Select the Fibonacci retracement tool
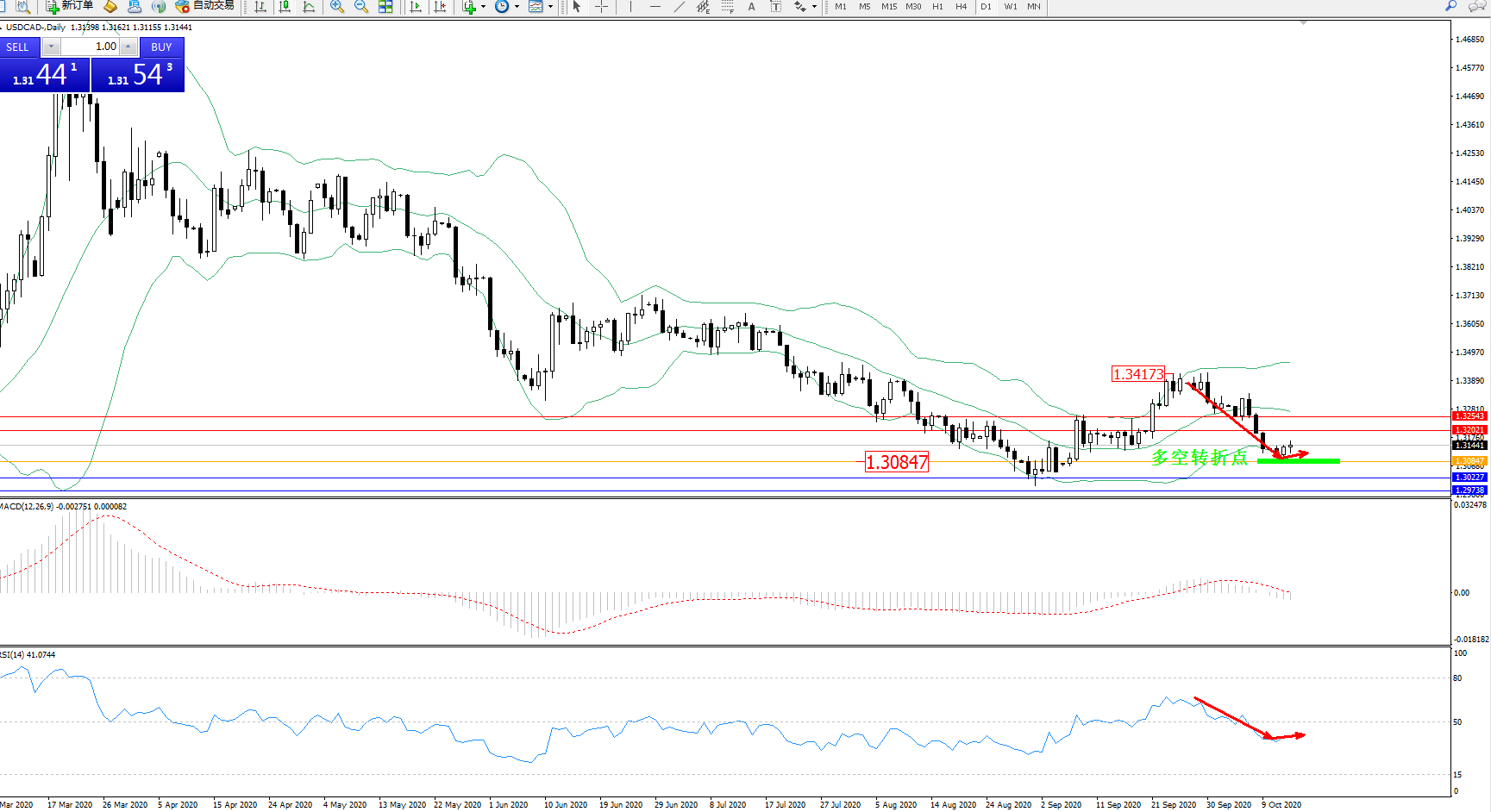The height and width of the screenshot is (812, 1491). pyautogui.click(x=728, y=7)
